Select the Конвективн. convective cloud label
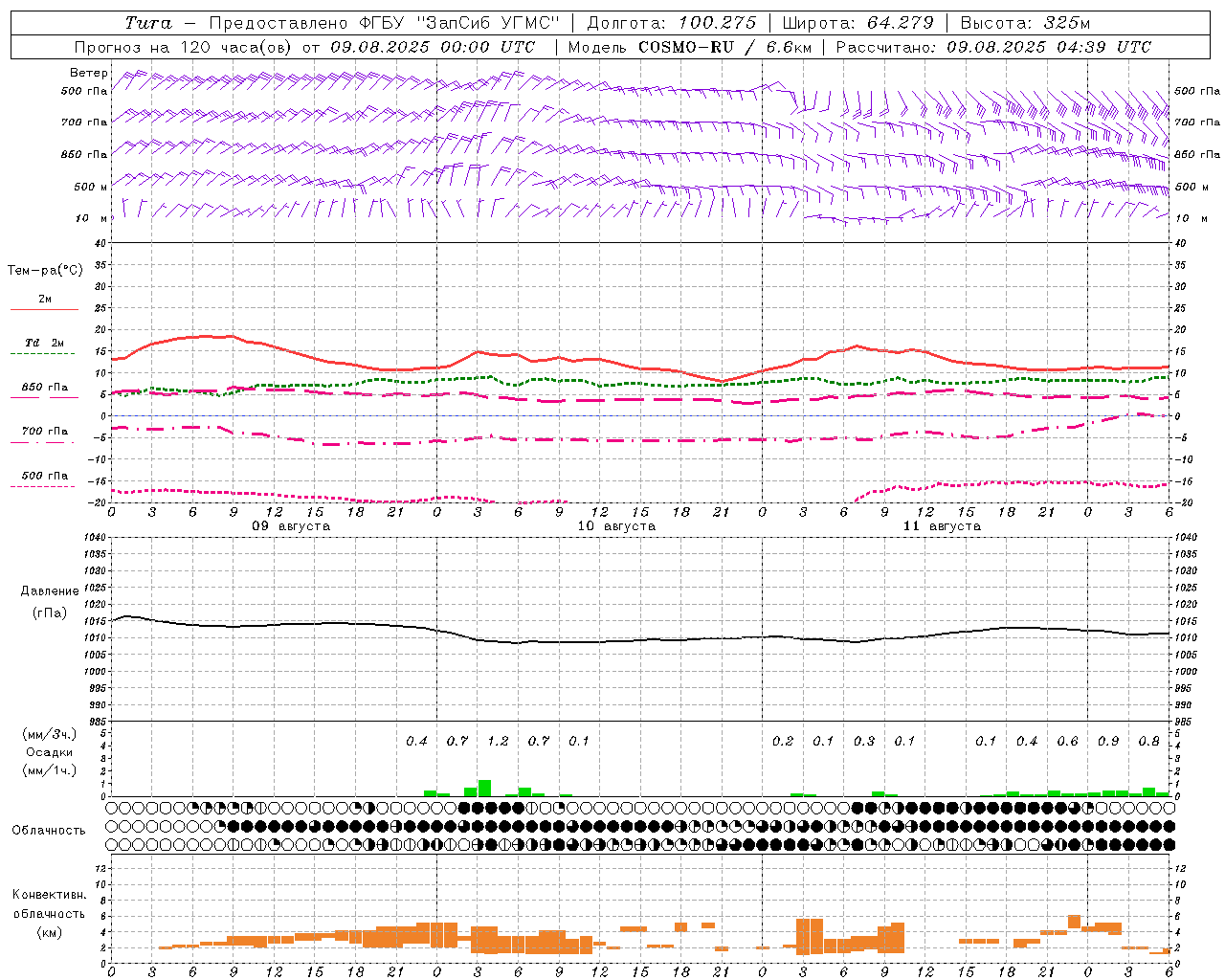Image resolution: width=1225 pixels, height=980 pixels. point(50,895)
